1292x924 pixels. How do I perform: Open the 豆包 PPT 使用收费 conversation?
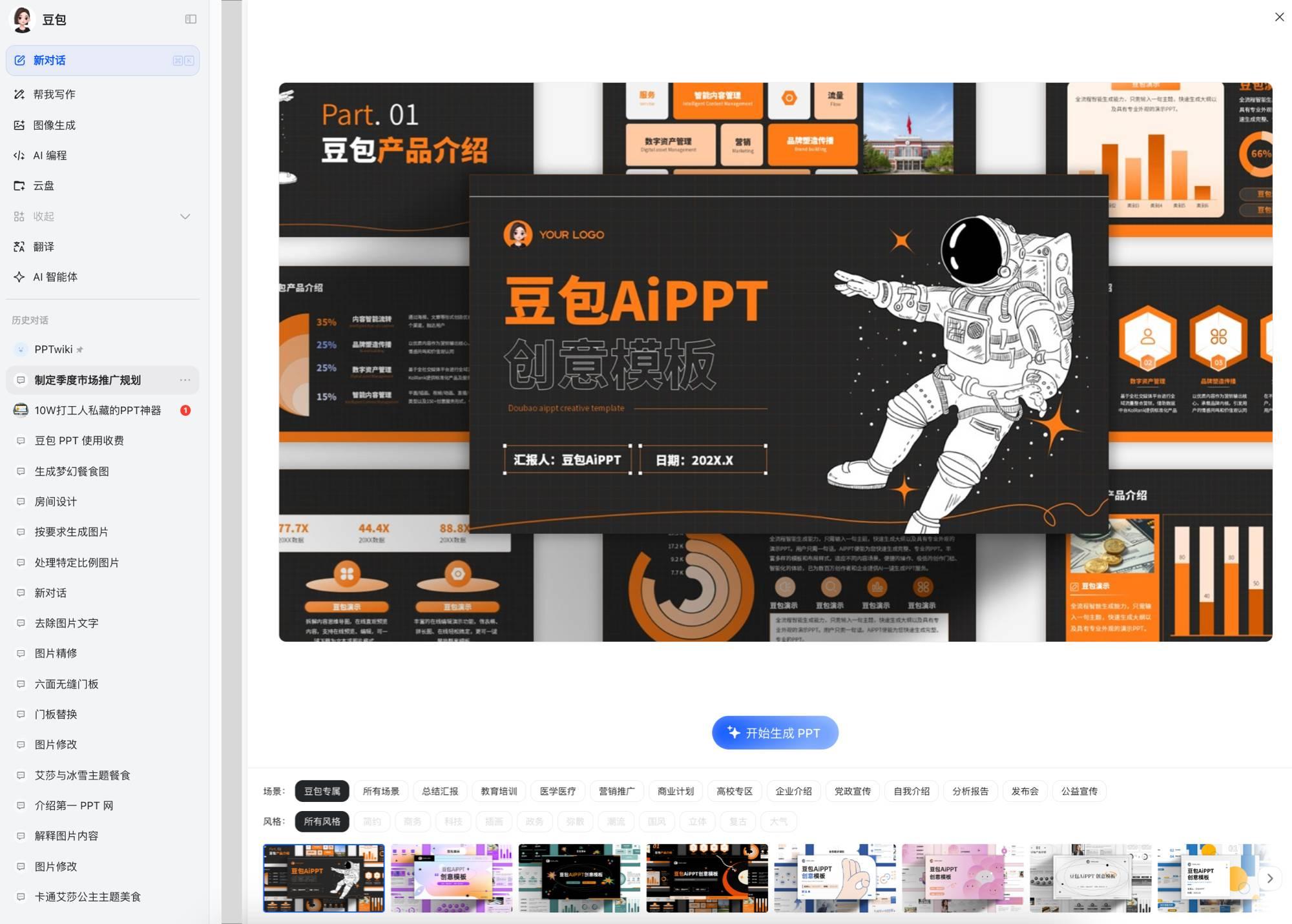tap(79, 440)
